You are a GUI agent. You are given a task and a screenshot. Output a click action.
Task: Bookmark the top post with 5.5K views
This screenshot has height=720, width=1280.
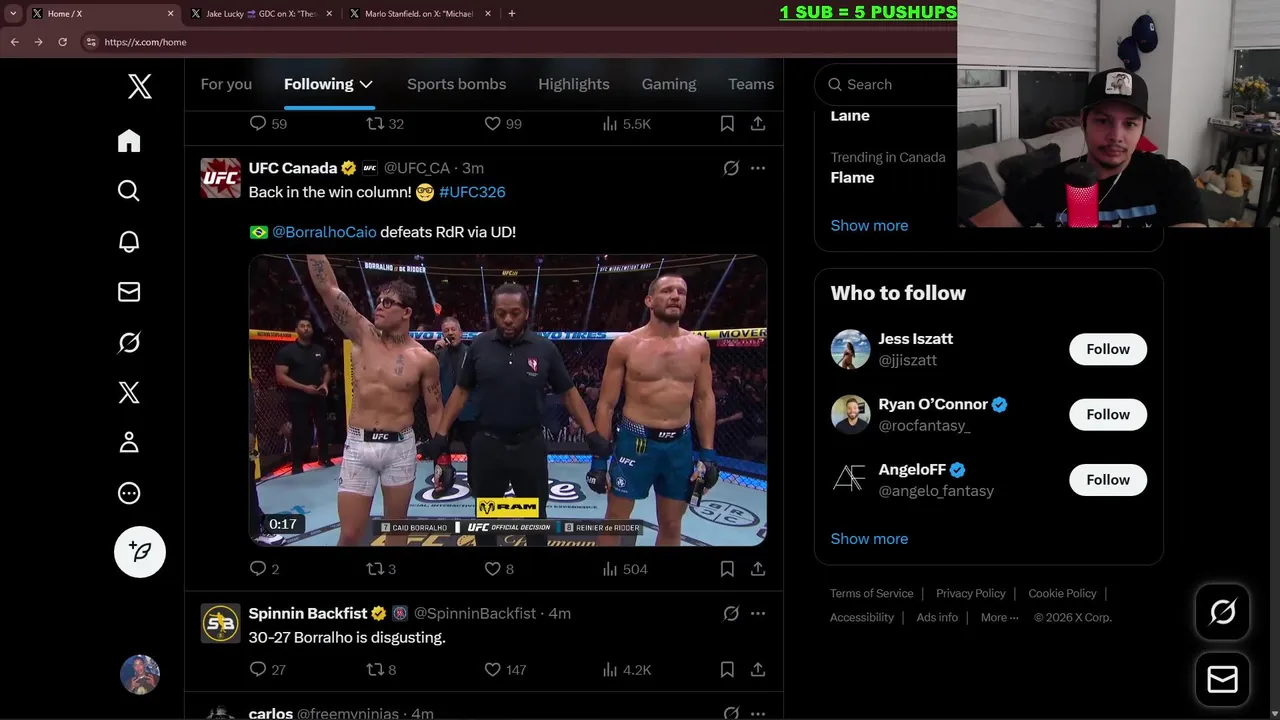pos(727,124)
